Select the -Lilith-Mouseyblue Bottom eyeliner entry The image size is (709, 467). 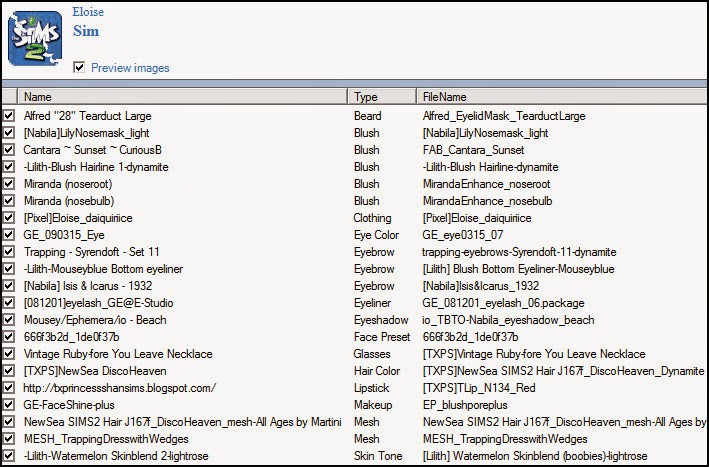[103, 269]
